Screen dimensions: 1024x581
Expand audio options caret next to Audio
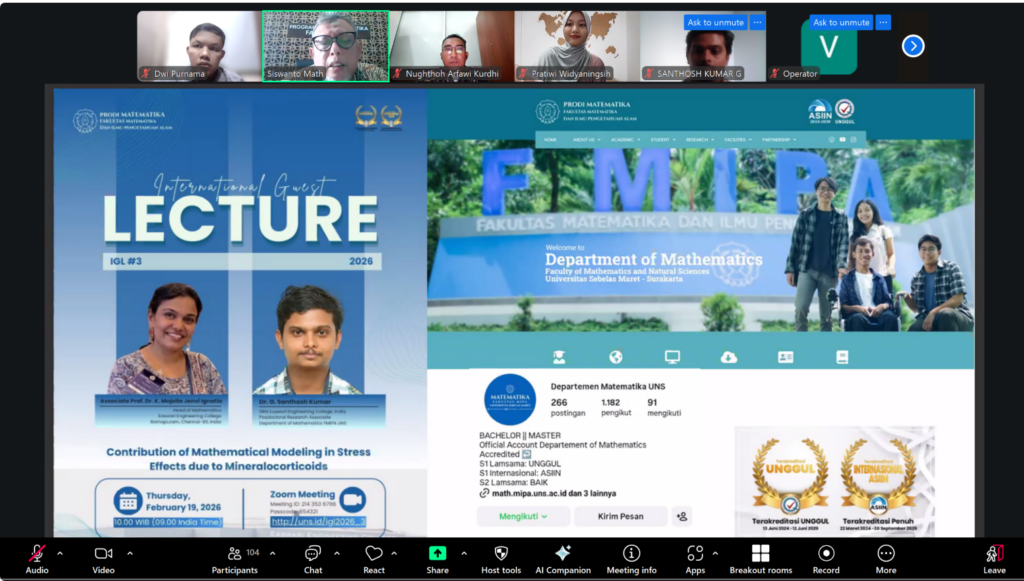(60, 553)
